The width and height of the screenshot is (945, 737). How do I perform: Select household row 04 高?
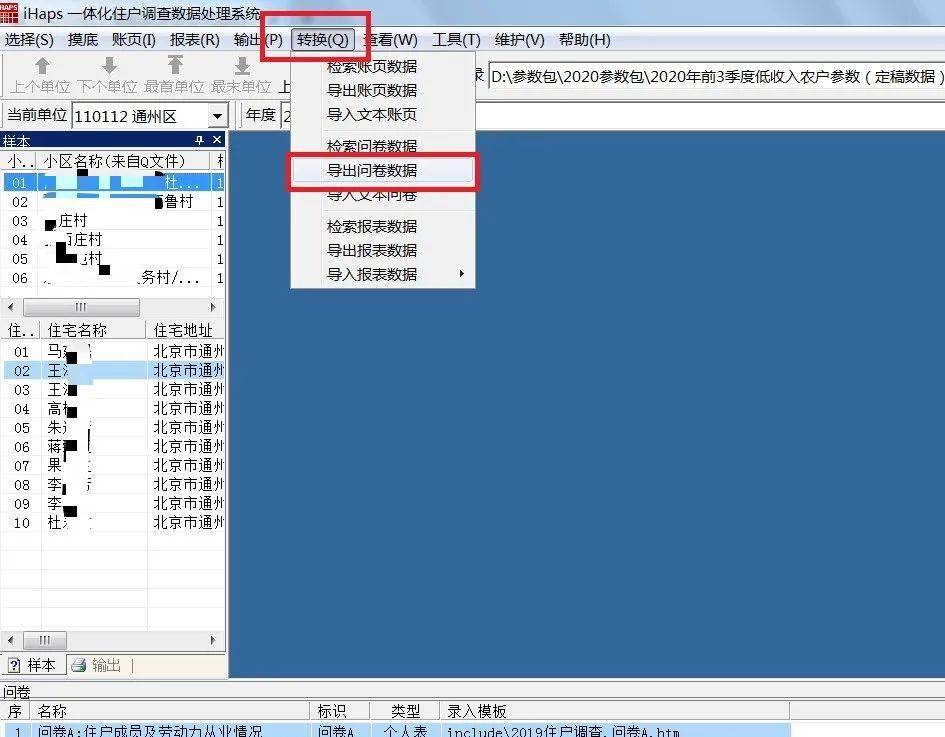[113, 409]
